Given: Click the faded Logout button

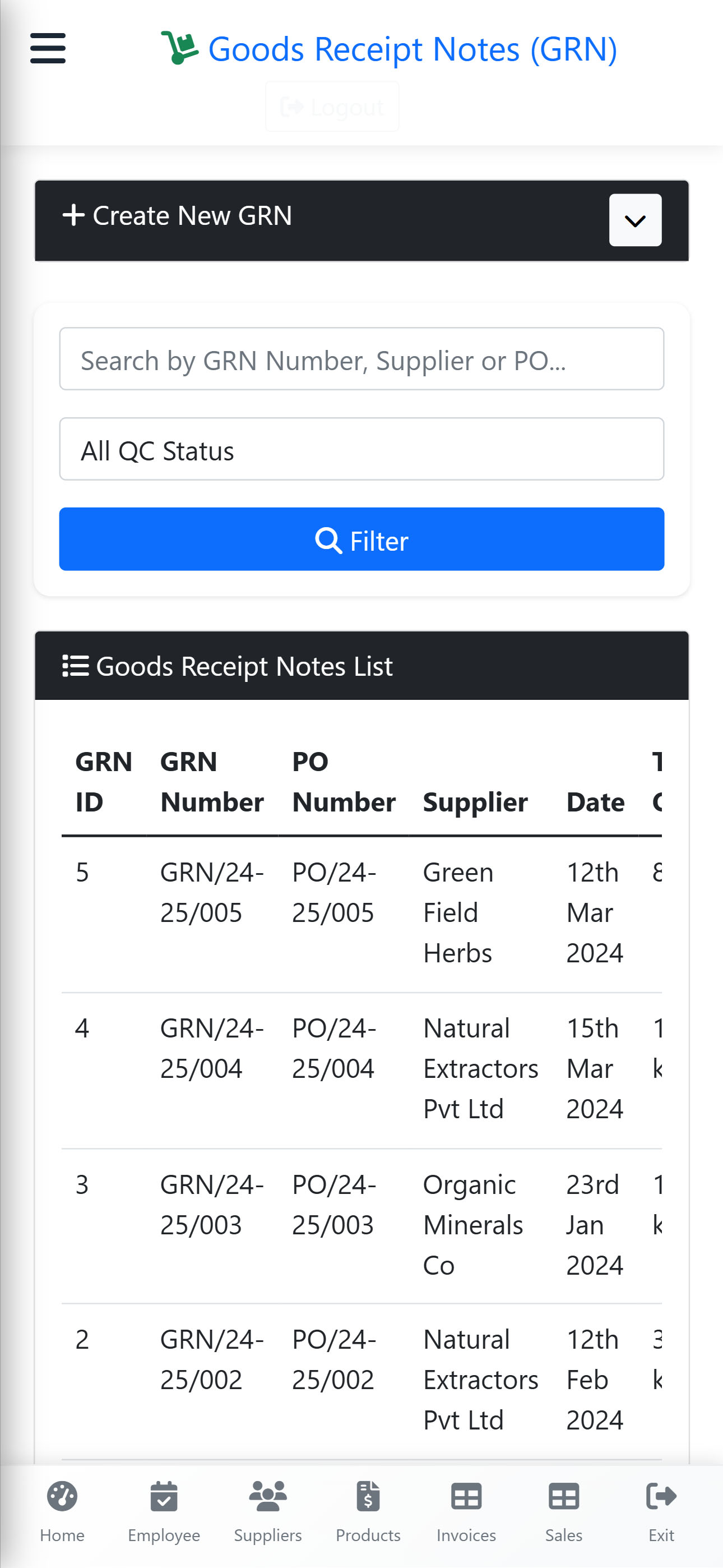Looking at the screenshot, I should (332, 107).
